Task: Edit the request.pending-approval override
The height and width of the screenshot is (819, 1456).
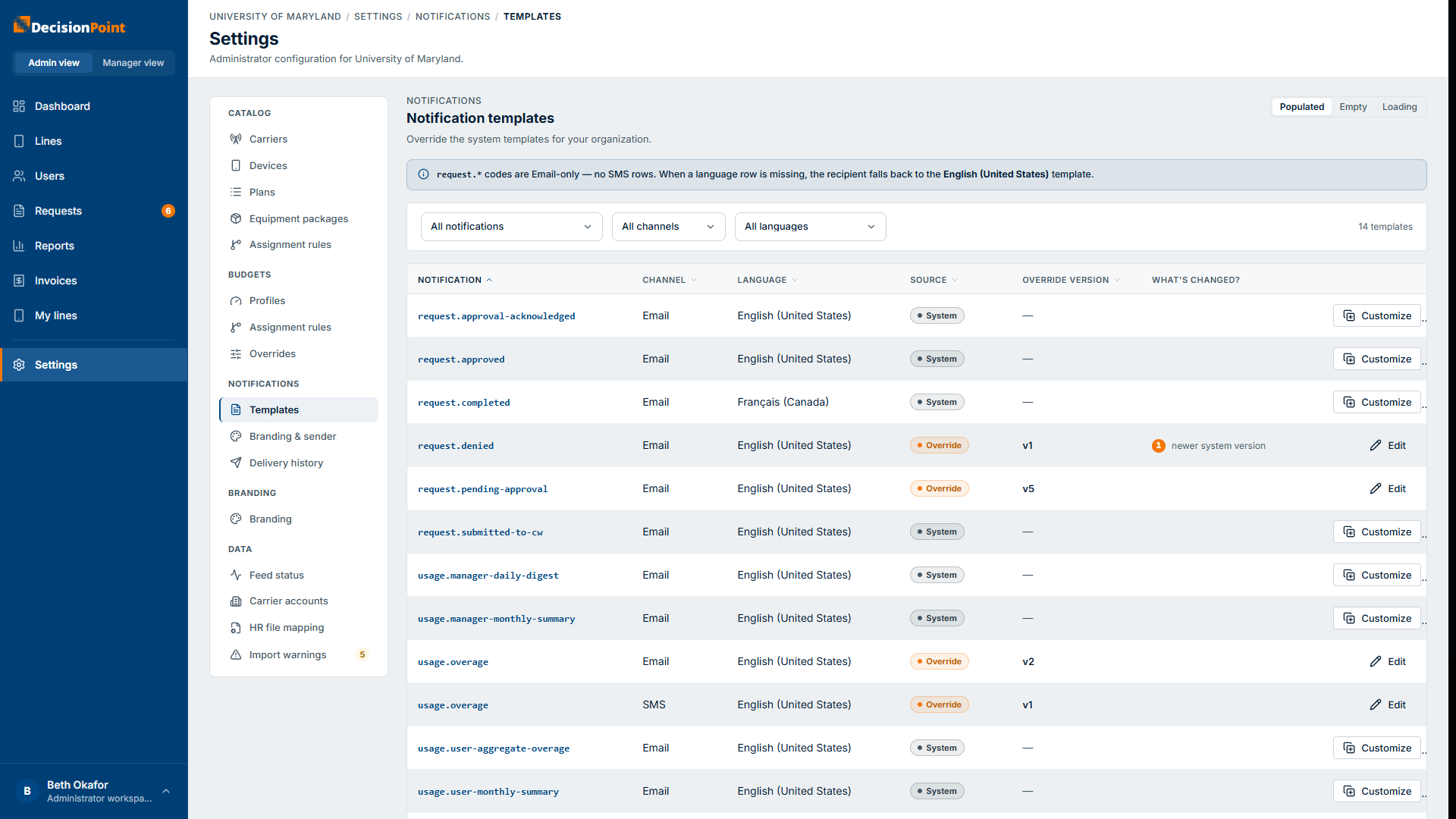Action: pos(1388,489)
